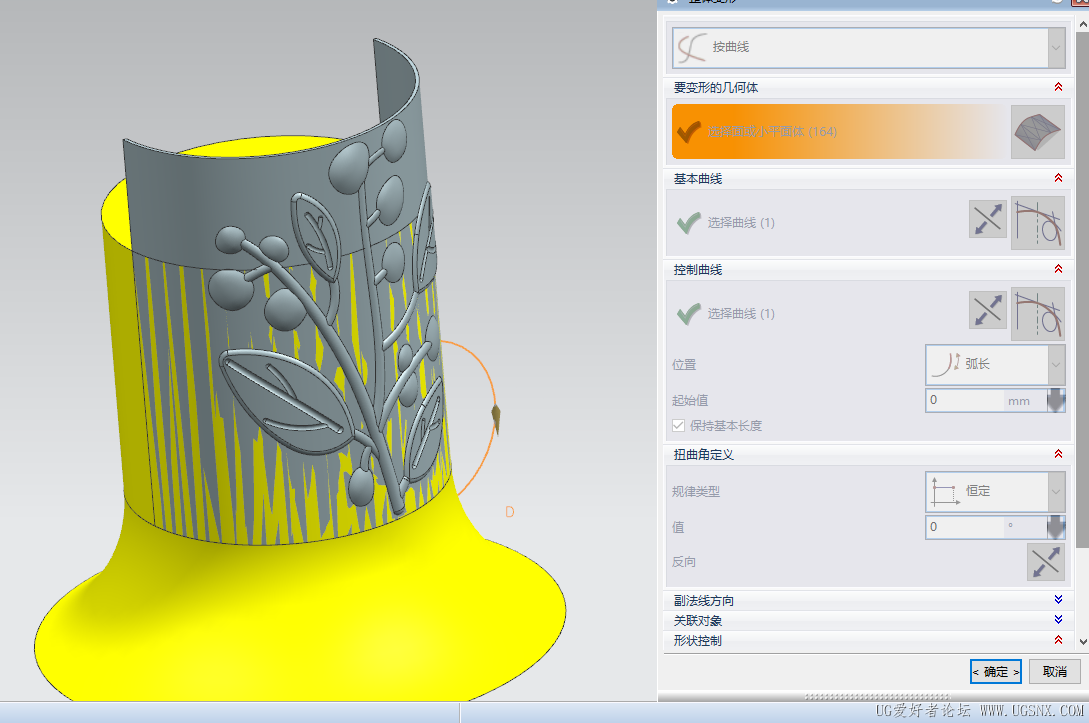Click the orange drag handle arrow in viewport
1089x723 pixels.
pyautogui.click(x=495, y=416)
